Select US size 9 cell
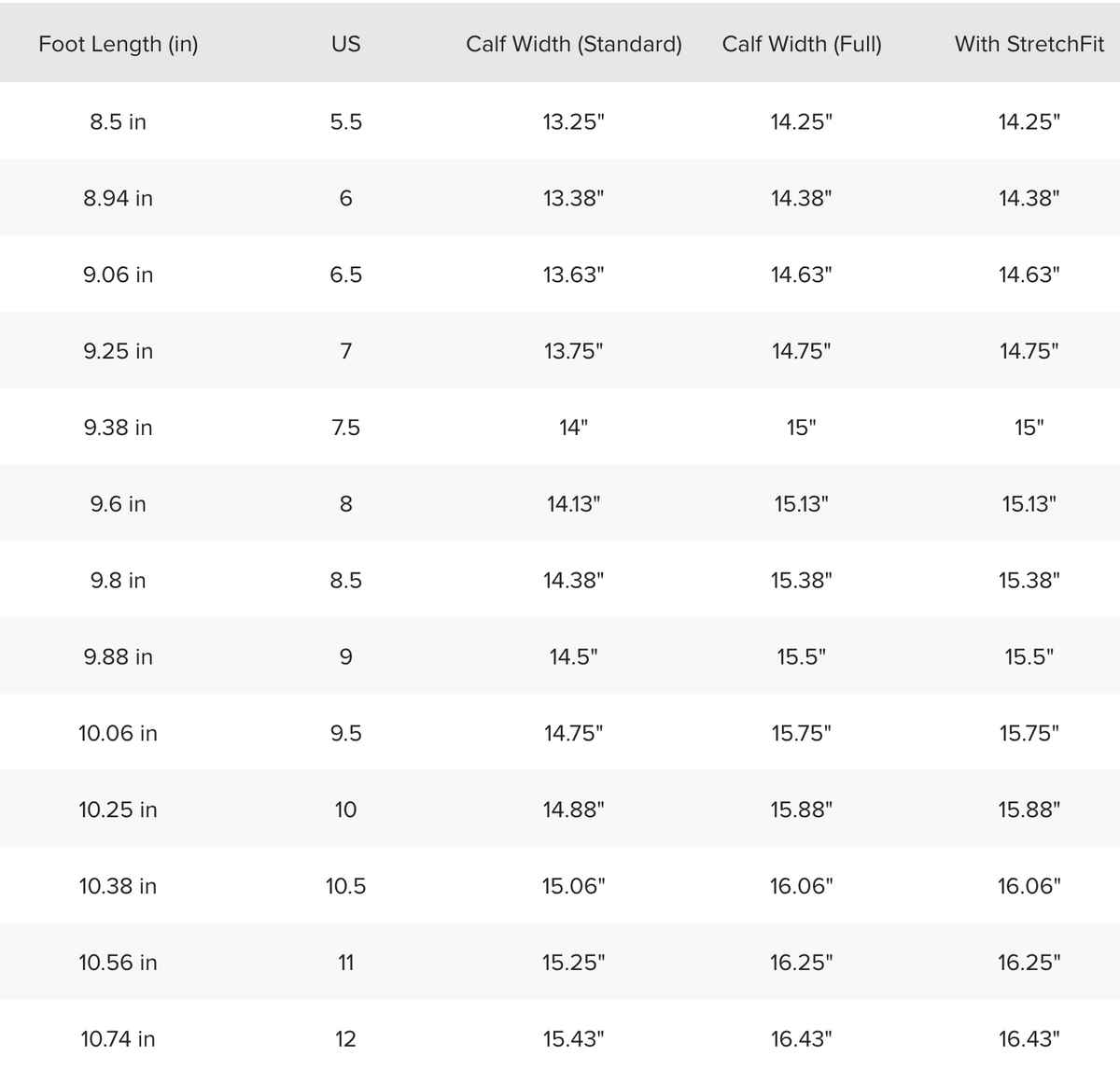The height and width of the screenshot is (1070, 1120). [x=345, y=657]
